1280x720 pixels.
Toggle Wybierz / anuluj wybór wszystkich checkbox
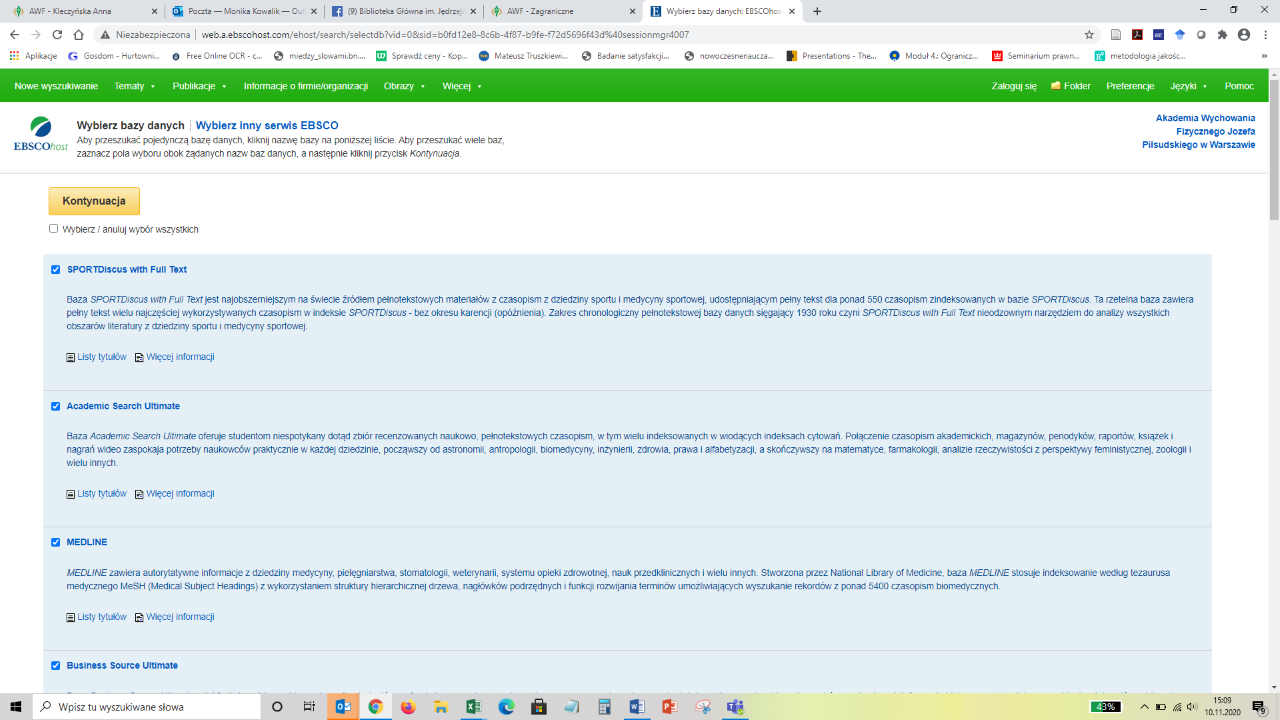(x=54, y=229)
